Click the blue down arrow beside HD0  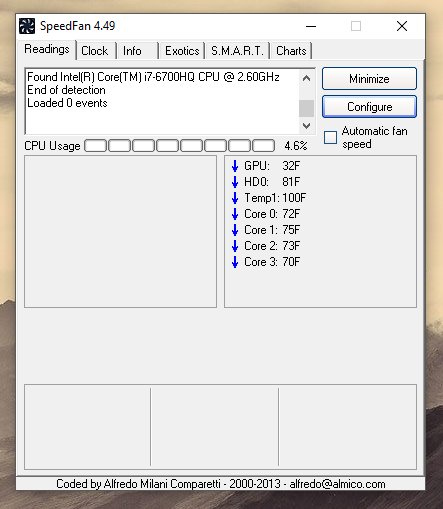click(x=235, y=182)
